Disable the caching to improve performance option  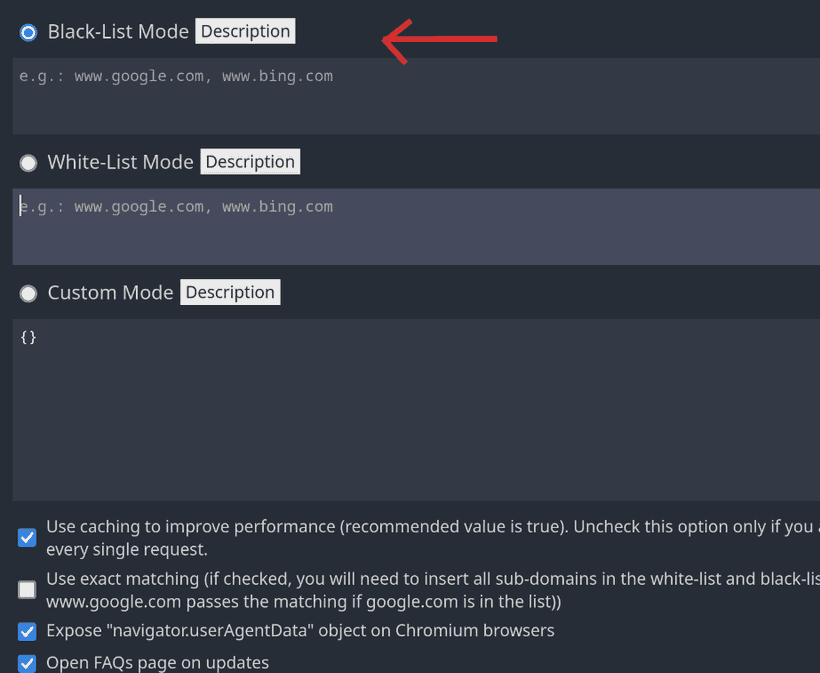click(x=26, y=538)
